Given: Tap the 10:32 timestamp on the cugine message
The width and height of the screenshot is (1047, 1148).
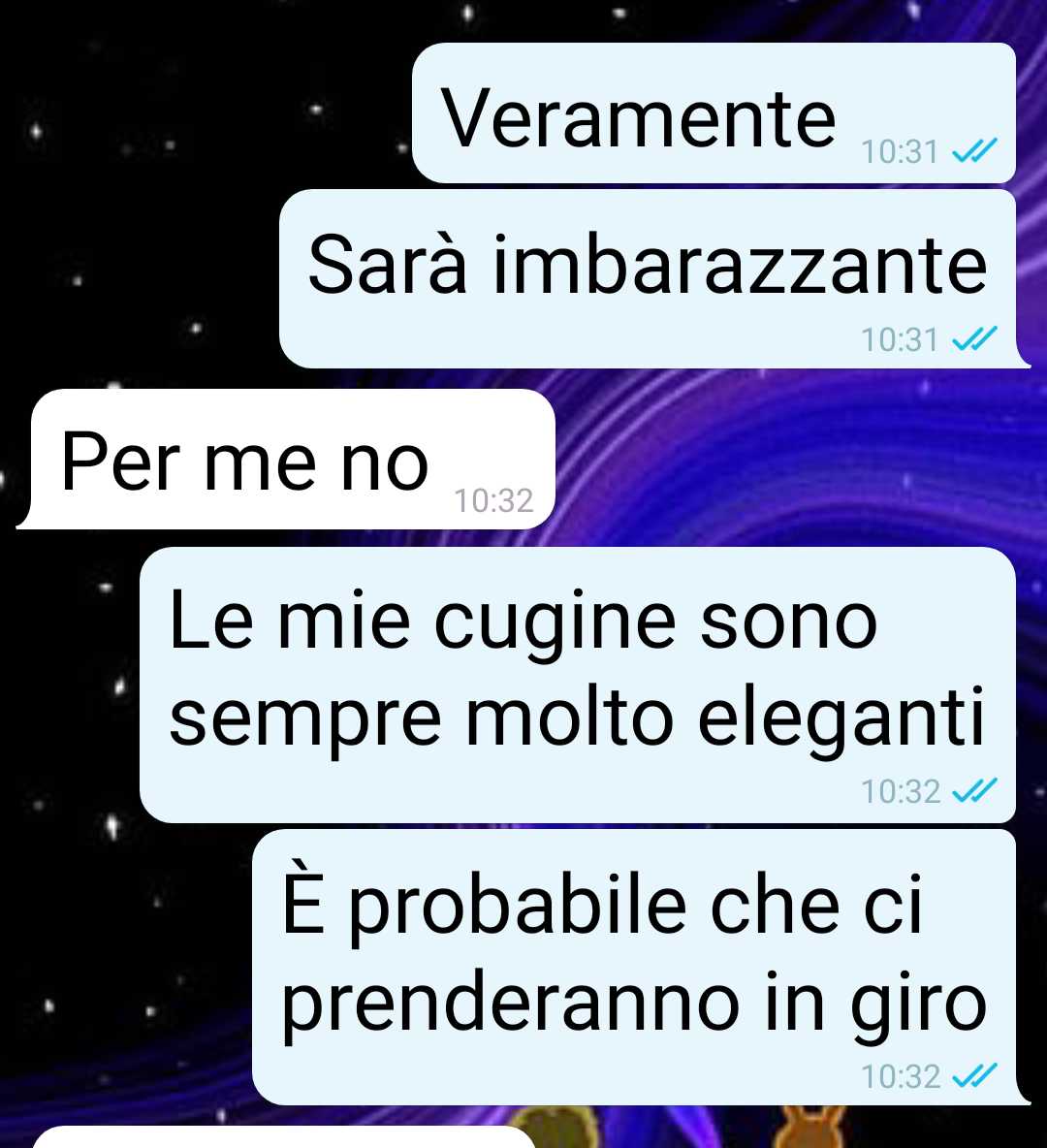Looking at the screenshot, I should pyautogui.click(x=900, y=791).
